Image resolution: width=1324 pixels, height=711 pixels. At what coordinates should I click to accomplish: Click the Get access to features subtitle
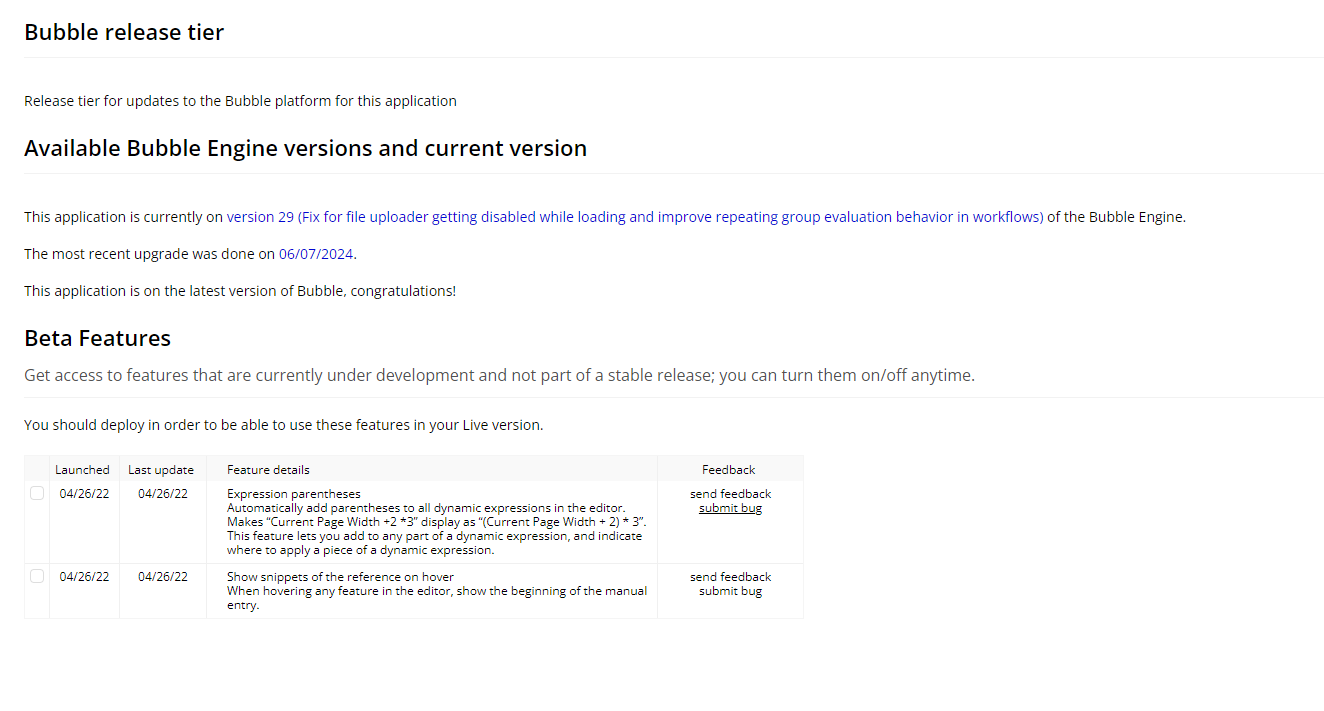(499, 375)
